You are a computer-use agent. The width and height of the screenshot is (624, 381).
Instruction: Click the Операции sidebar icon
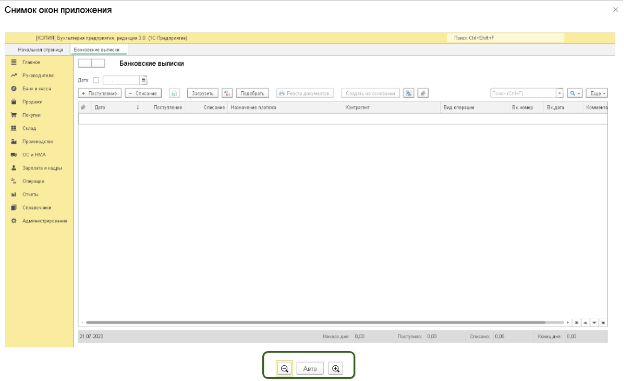[14, 181]
